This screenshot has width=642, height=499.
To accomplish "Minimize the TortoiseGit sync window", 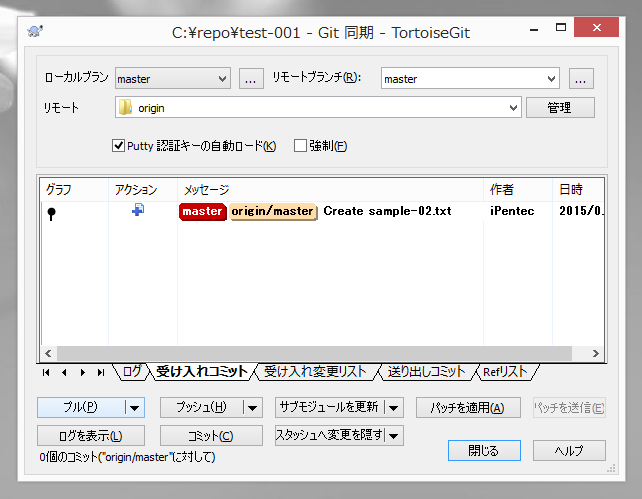I will [x=534, y=28].
